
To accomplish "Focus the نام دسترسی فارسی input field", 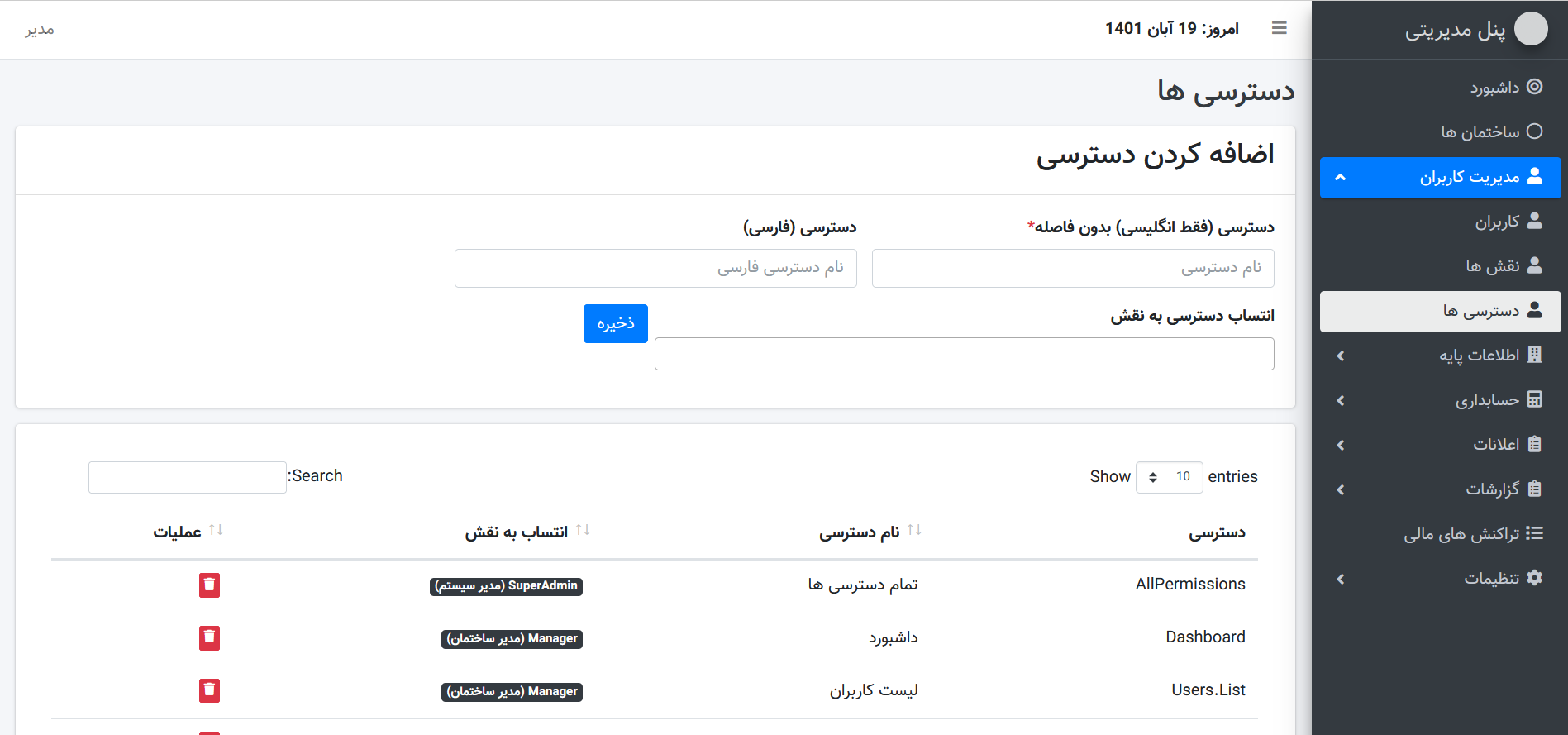I will point(655,268).
